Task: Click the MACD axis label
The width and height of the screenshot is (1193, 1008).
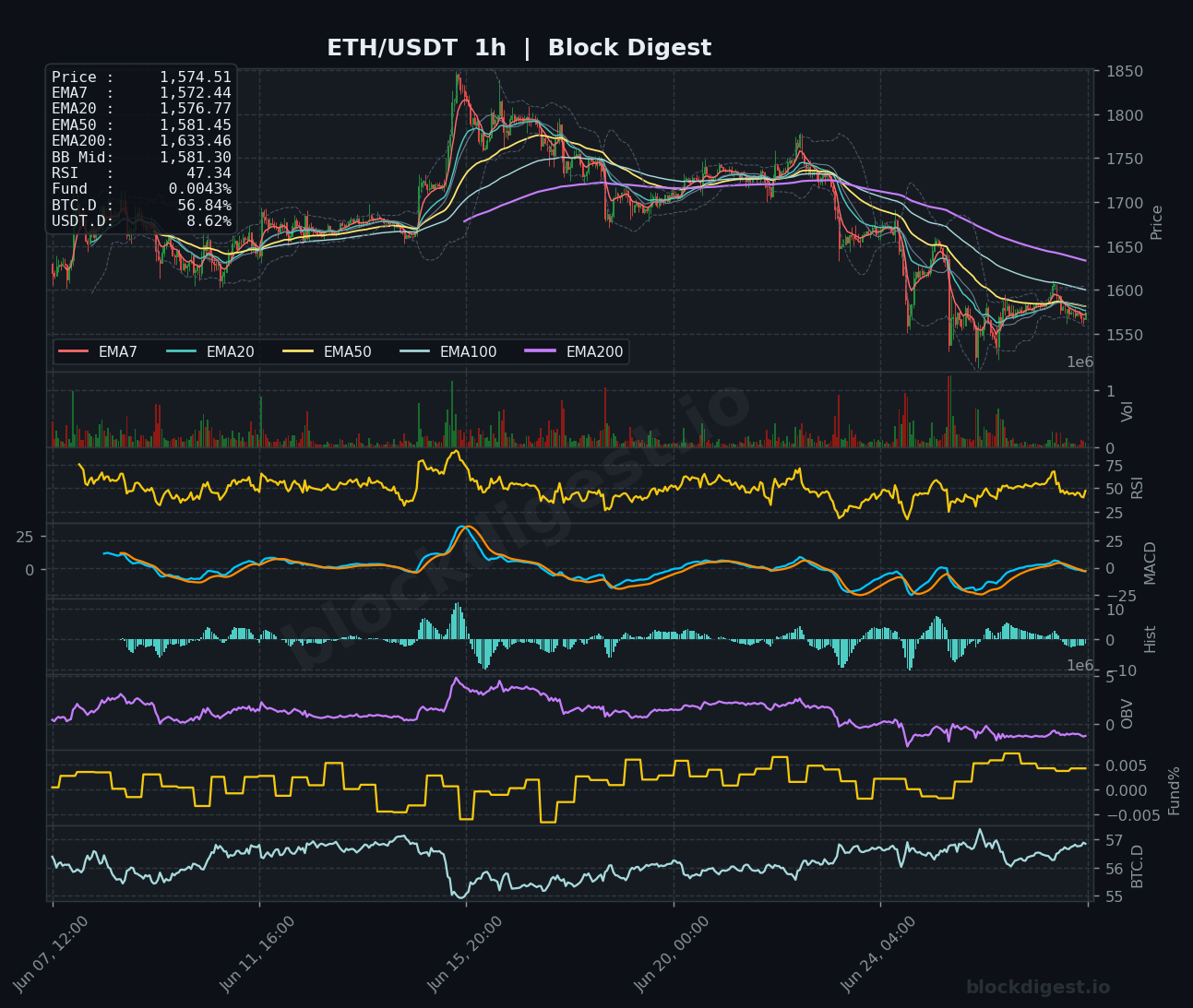Action: click(x=1150, y=563)
